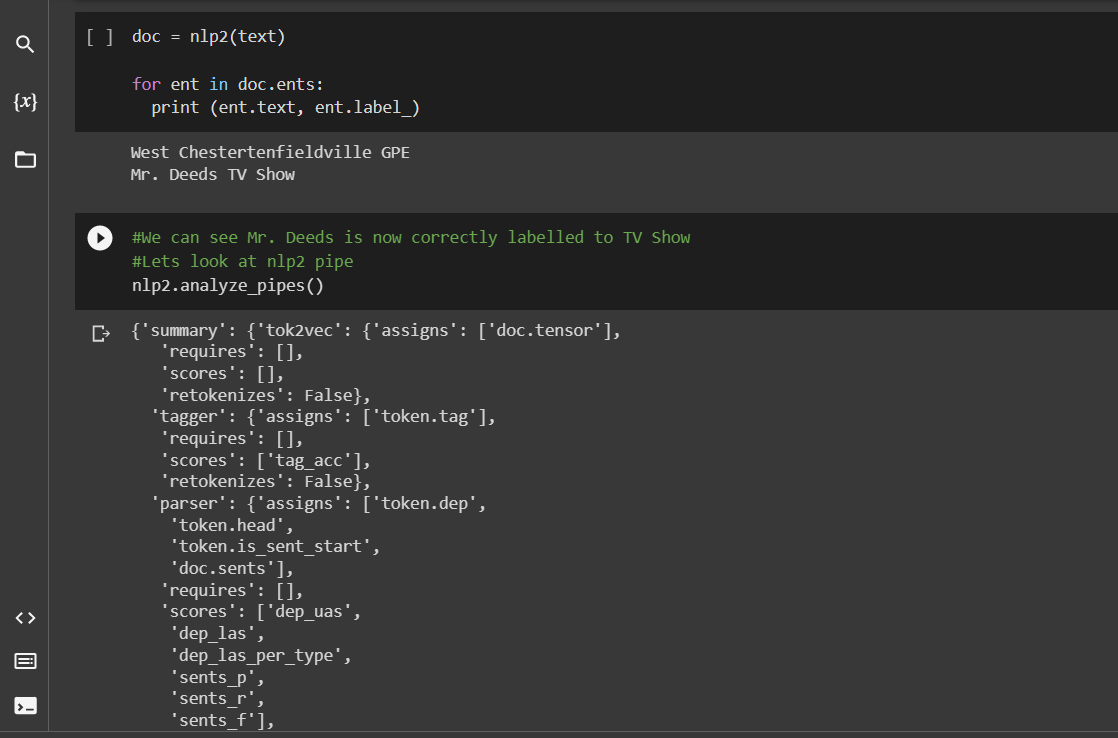Click the 'parser' assigns token.dep line
The width and height of the screenshot is (1118, 738).
[318, 503]
